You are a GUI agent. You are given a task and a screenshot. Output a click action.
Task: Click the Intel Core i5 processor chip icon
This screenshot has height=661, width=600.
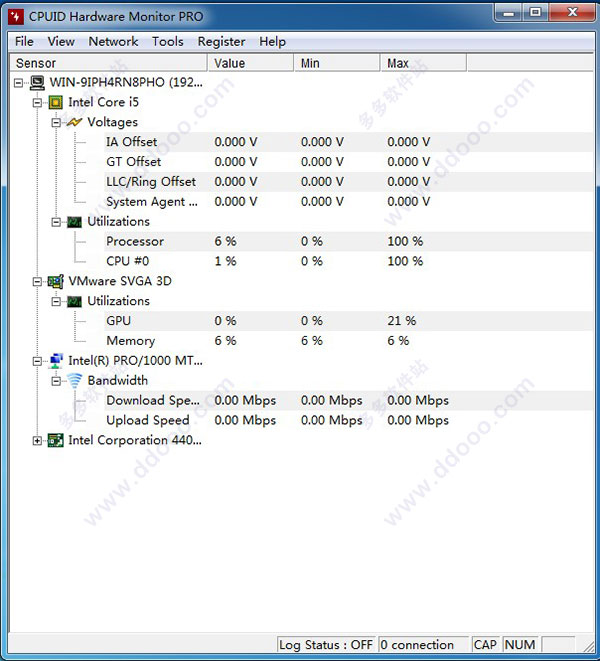point(56,102)
